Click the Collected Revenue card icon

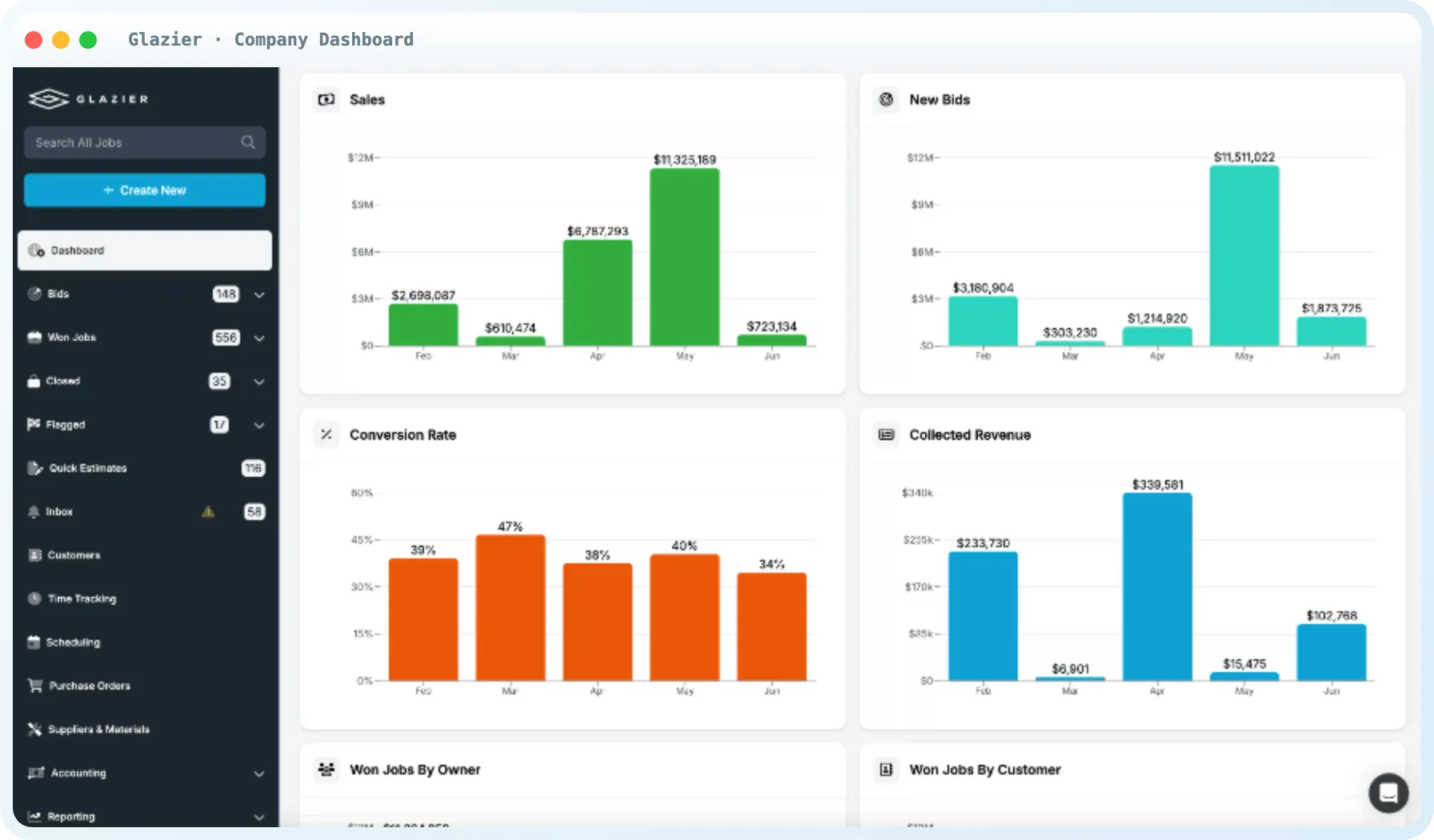coord(887,434)
